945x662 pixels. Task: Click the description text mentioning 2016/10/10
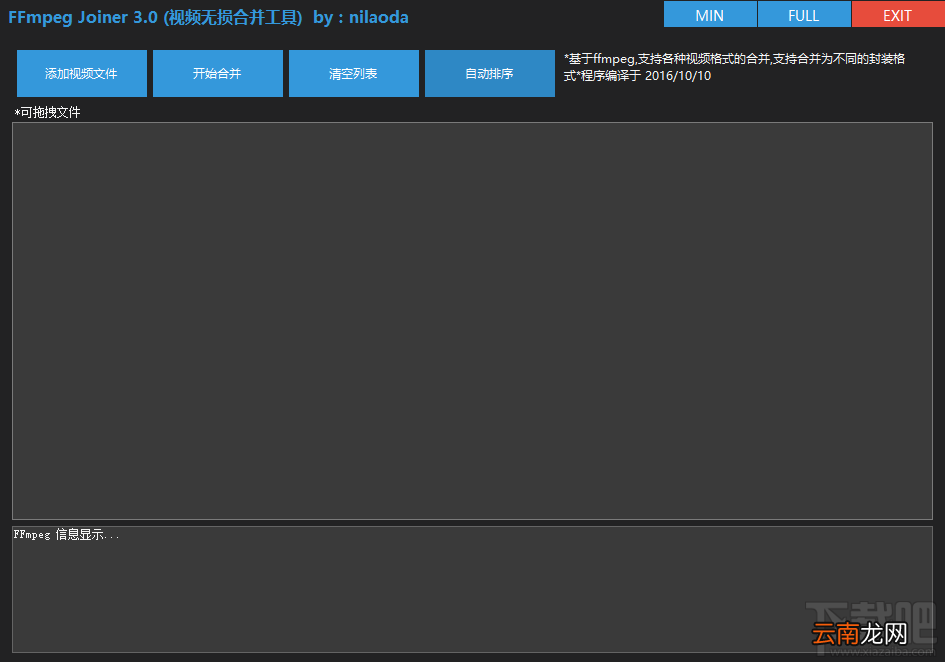(x=734, y=67)
